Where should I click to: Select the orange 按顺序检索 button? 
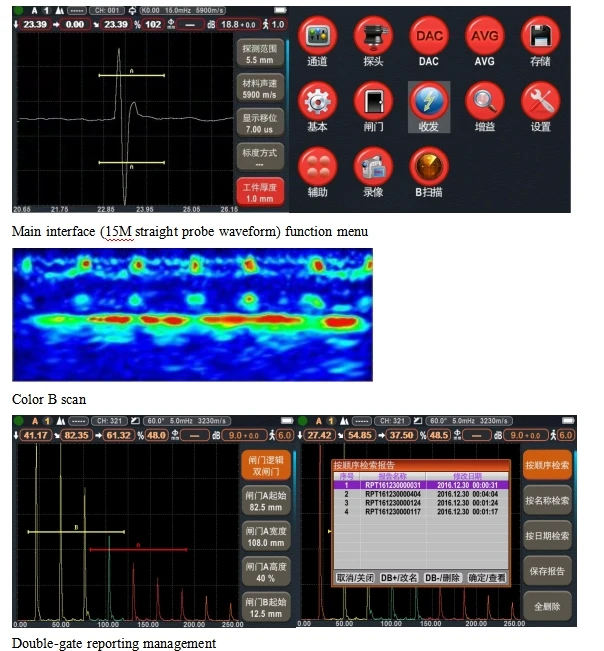pyautogui.click(x=547, y=465)
